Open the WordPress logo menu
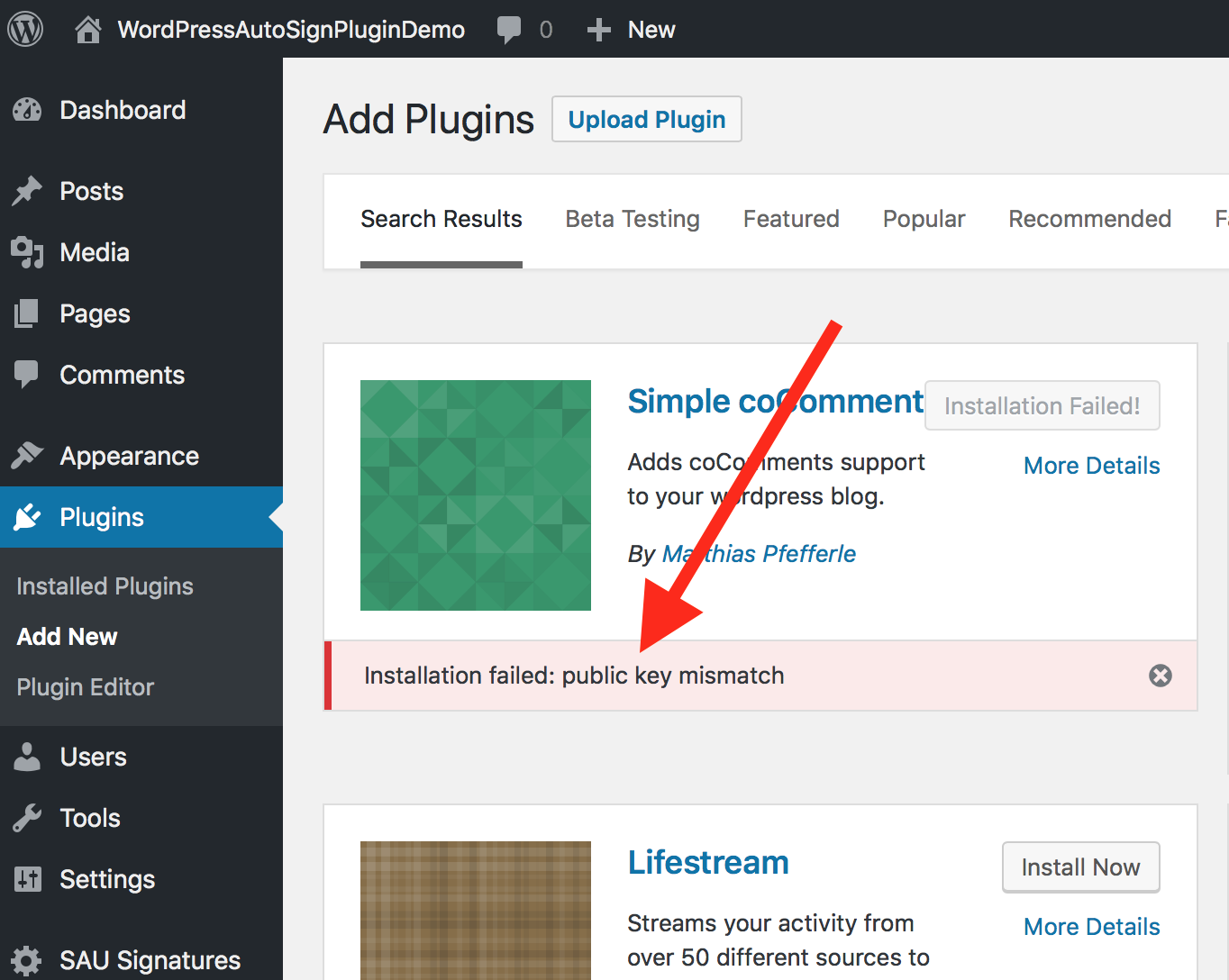Viewport: 1229px width, 980px height. tap(25, 29)
